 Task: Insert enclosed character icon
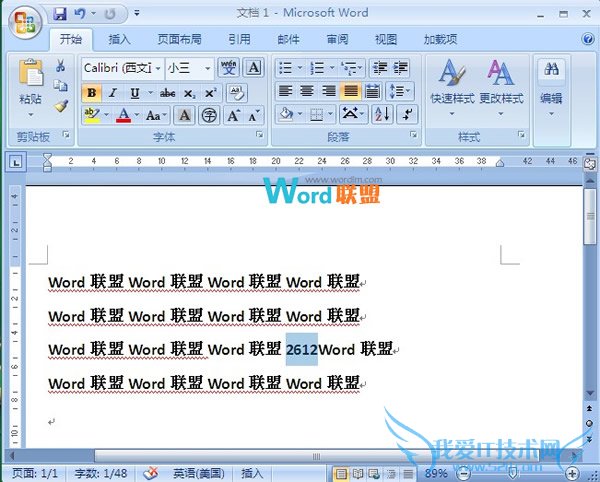click(209, 115)
